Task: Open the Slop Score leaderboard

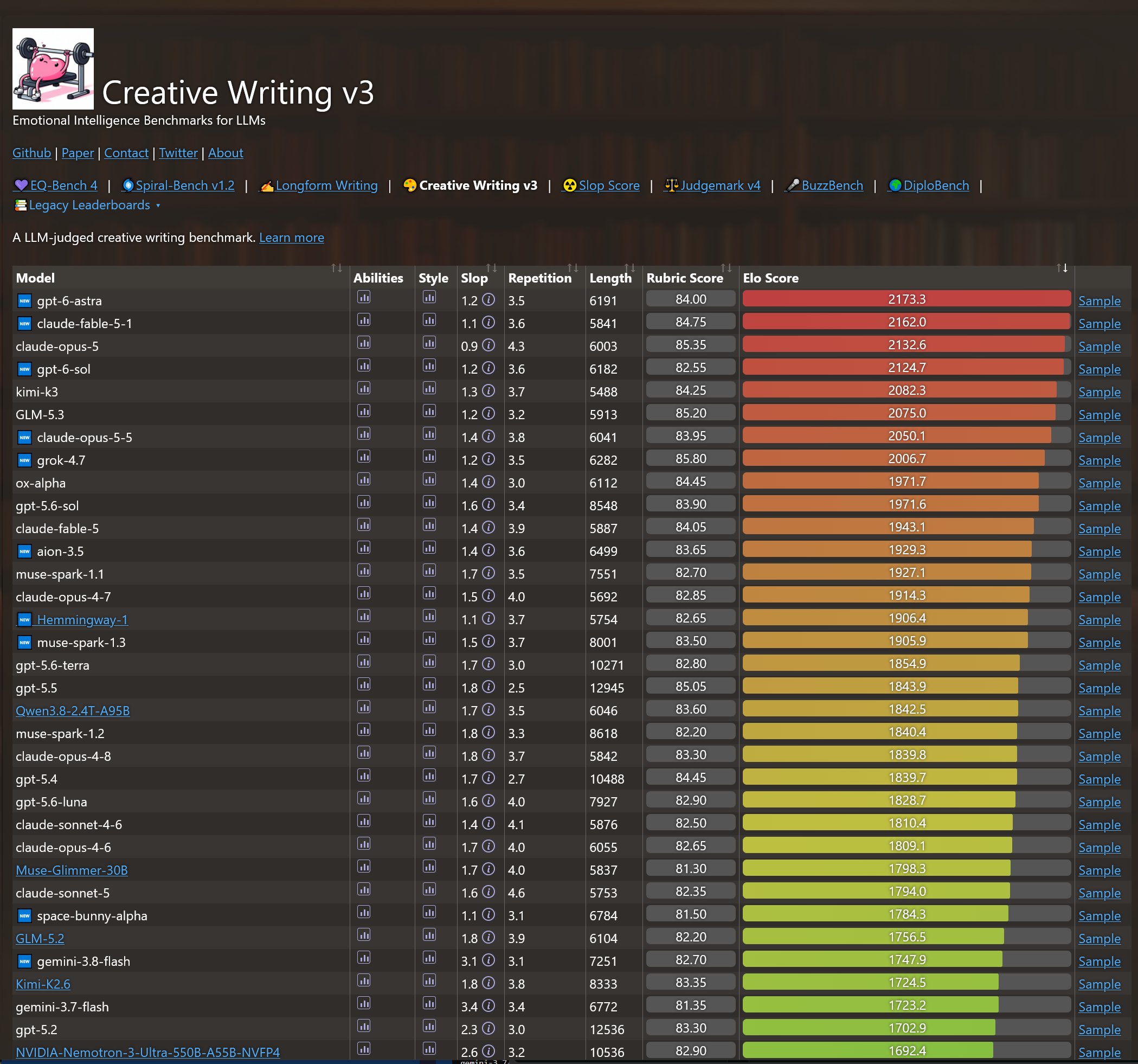Action: tap(601, 185)
